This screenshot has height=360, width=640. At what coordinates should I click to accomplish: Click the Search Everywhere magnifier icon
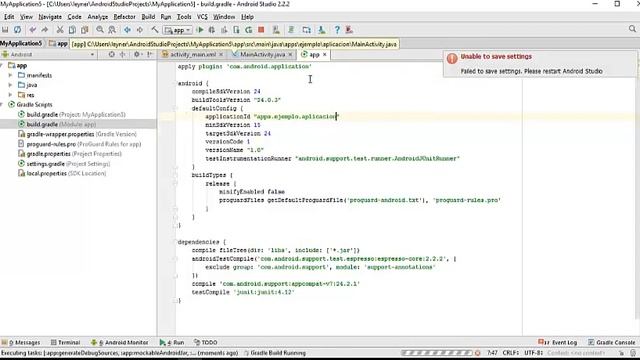[632, 29]
